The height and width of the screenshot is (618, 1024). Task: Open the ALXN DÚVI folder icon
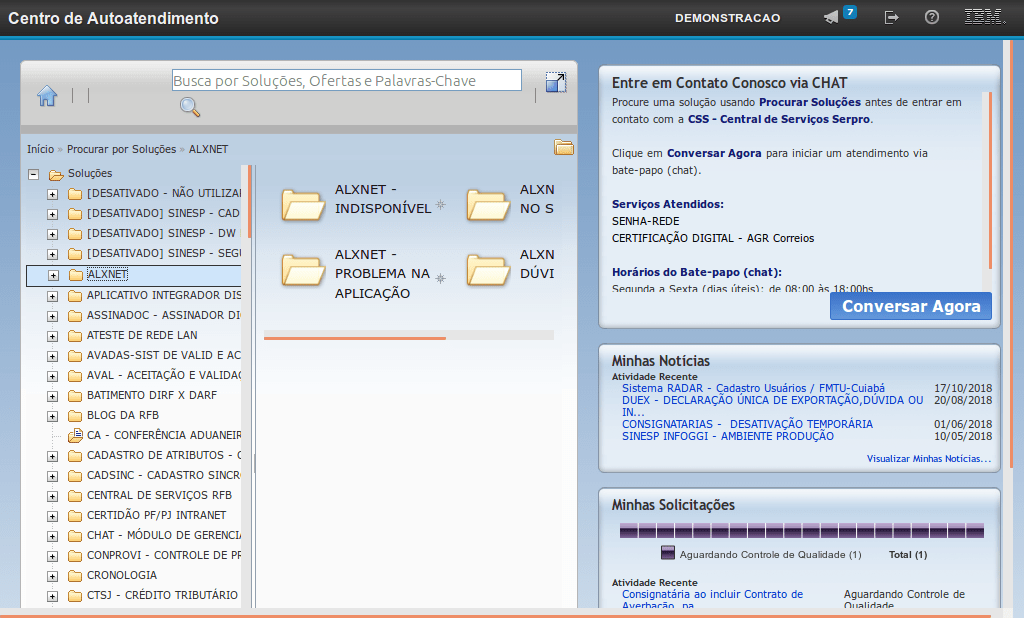click(x=488, y=270)
